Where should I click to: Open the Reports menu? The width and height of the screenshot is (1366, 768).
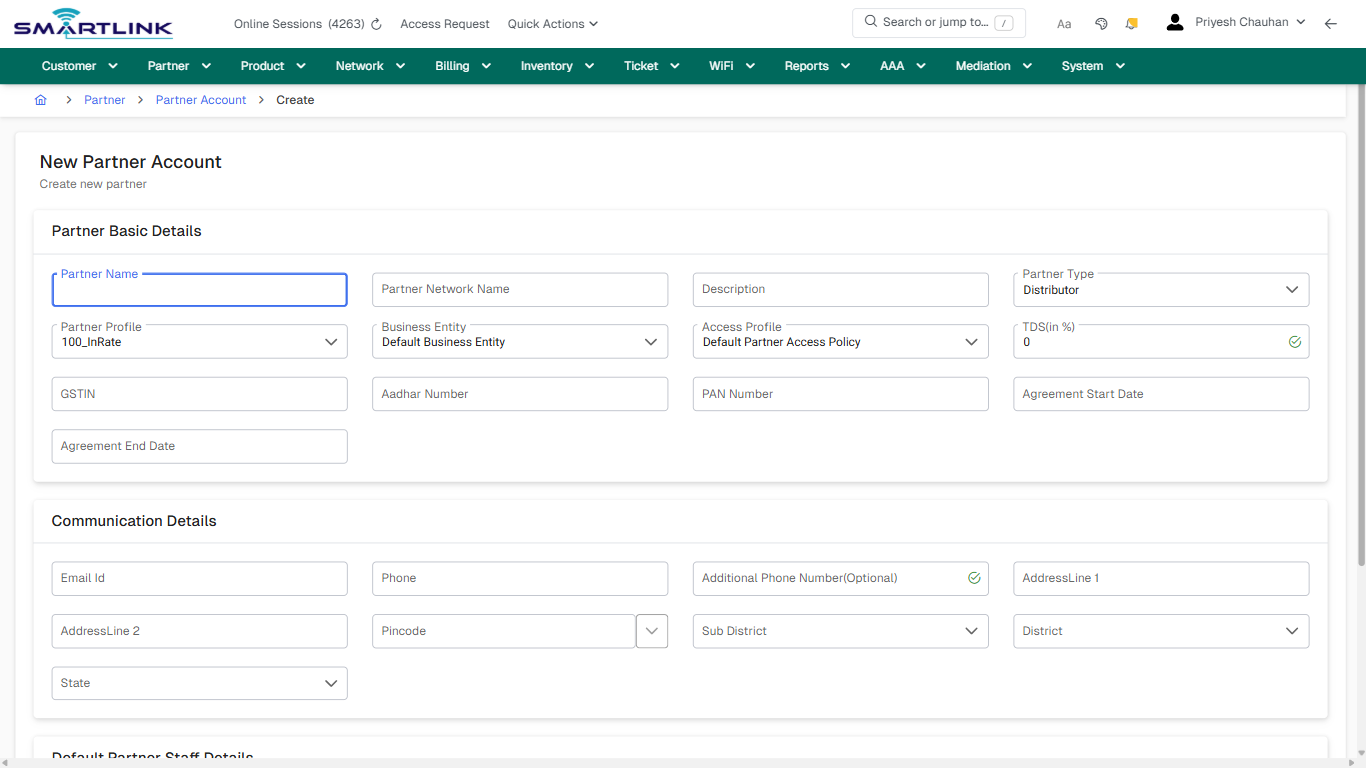(816, 65)
